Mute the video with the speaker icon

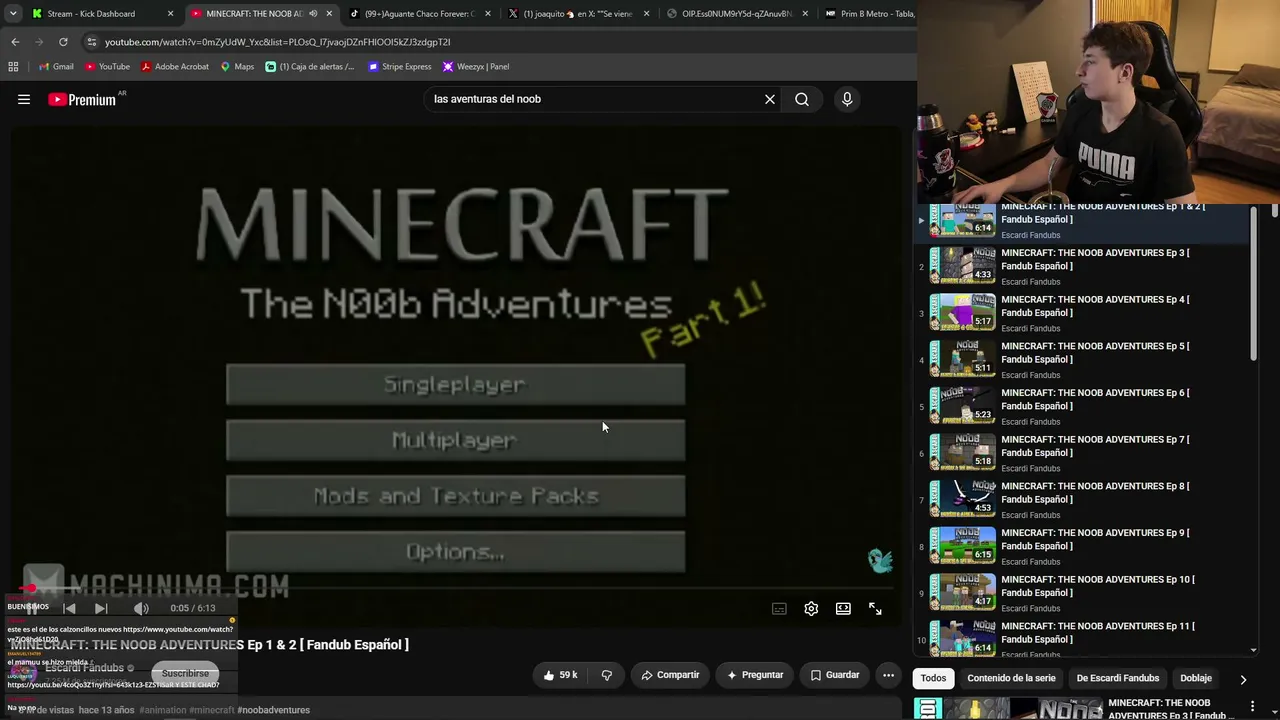tap(141, 608)
